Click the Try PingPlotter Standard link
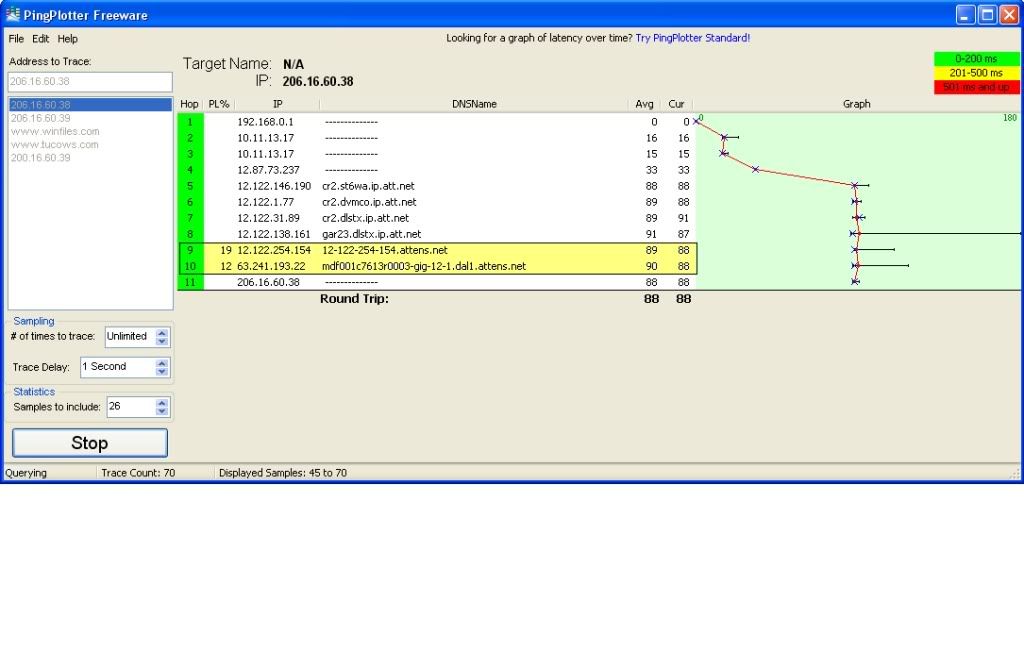Screen dimensions: 1024x652 click(x=692, y=38)
